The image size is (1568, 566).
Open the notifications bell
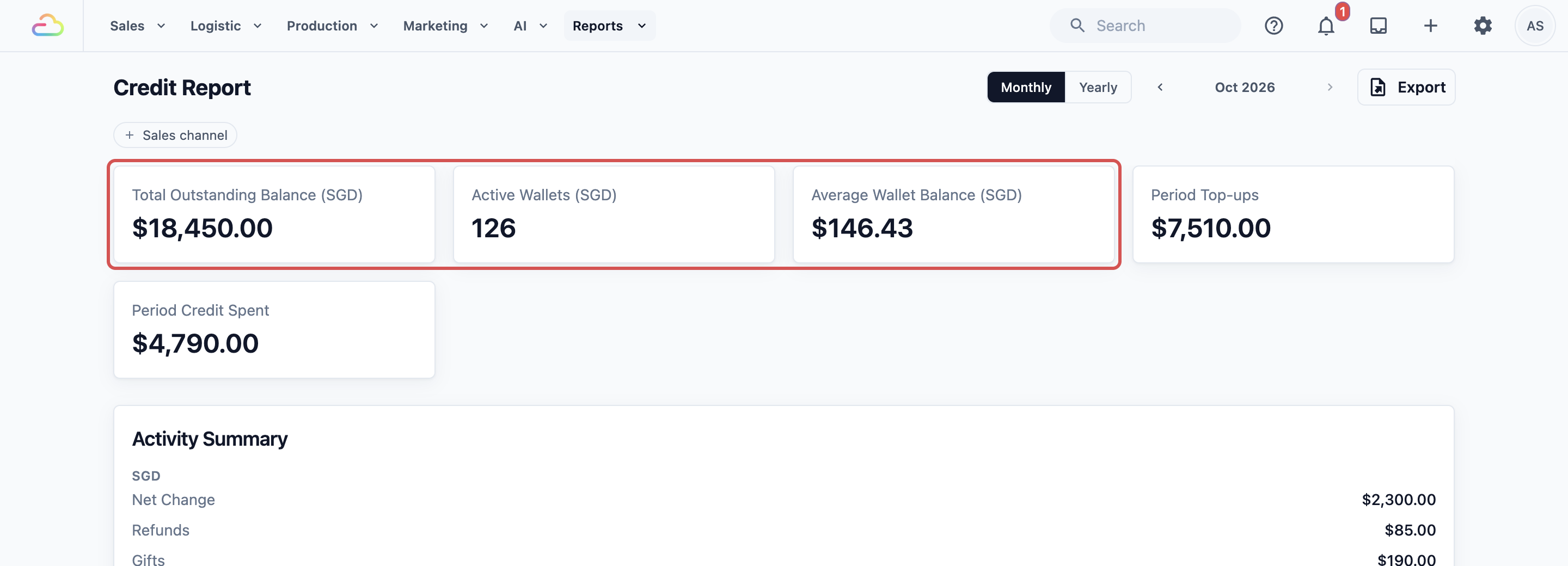(x=1326, y=26)
